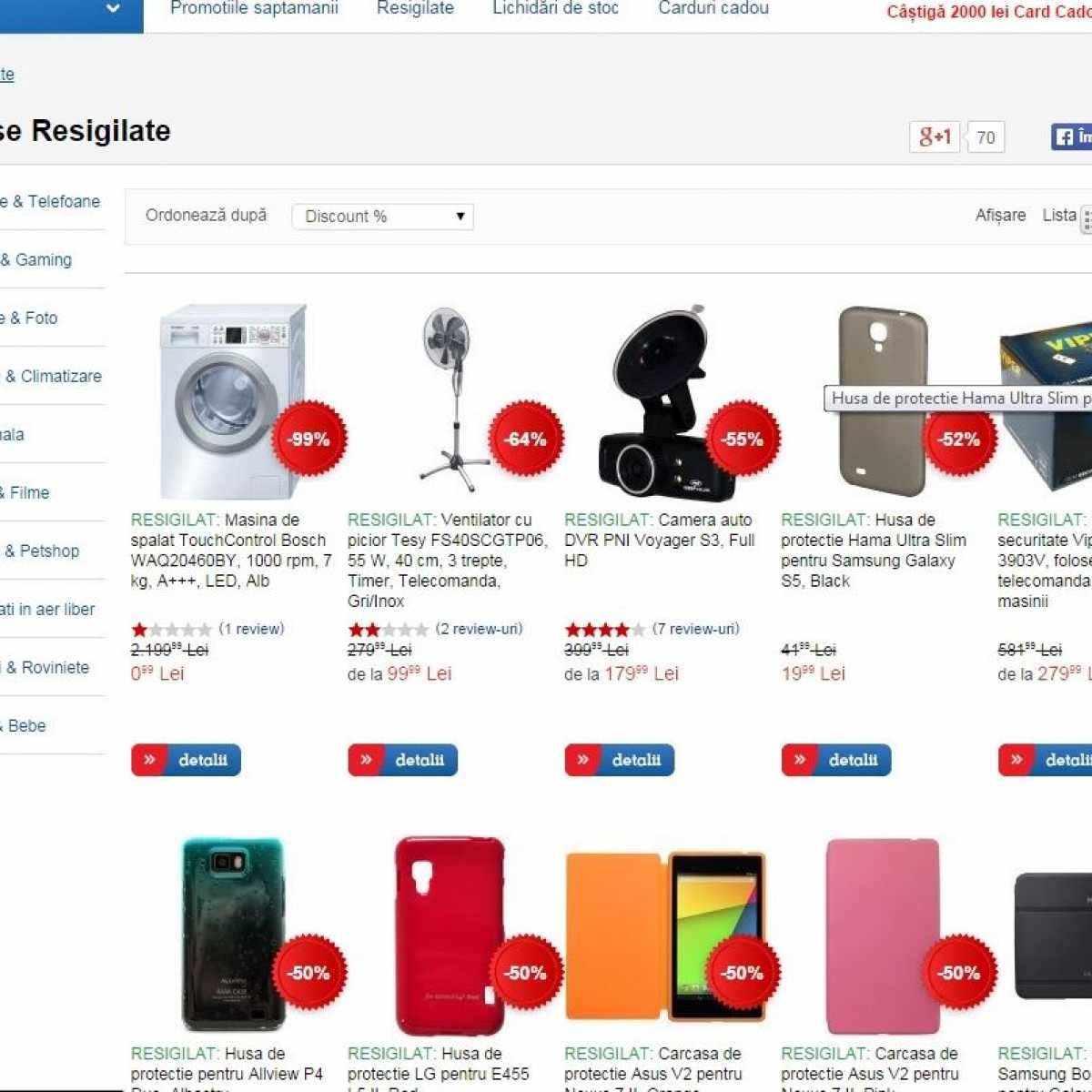The width and height of the screenshot is (1092, 1092).
Task: Click the -99% discount badge on washing machine
Action: (x=309, y=439)
